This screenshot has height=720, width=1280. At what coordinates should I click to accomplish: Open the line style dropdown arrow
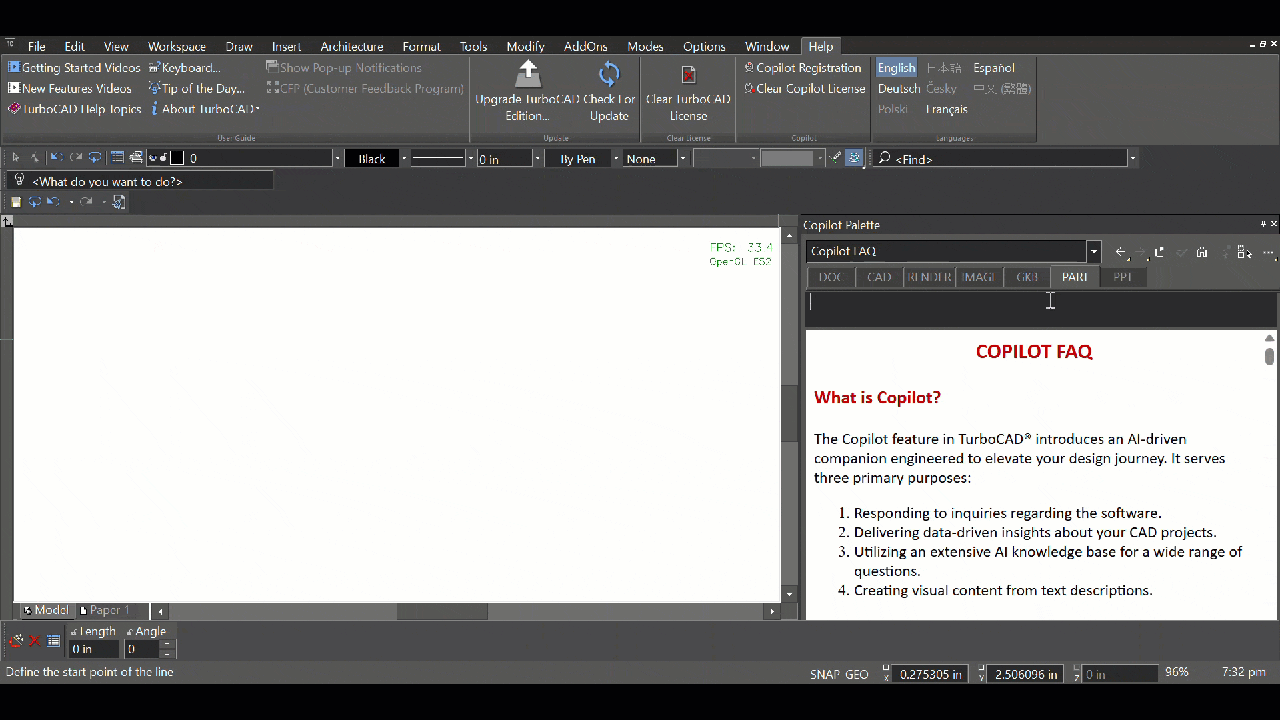pyautogui.click(x=471, y=158)
